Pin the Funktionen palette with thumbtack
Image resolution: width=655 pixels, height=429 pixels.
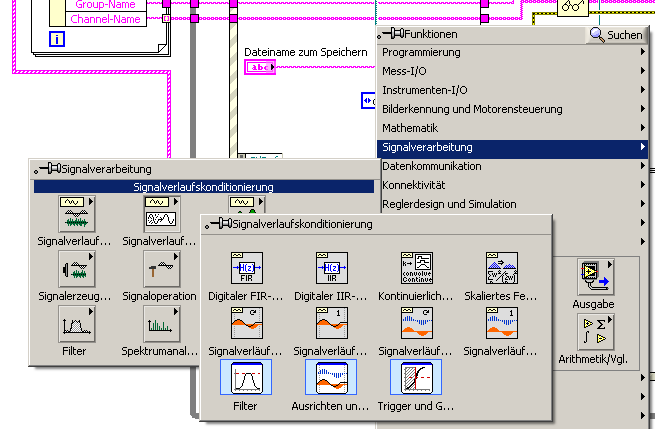pyautogui.click(x=391, y=33)
